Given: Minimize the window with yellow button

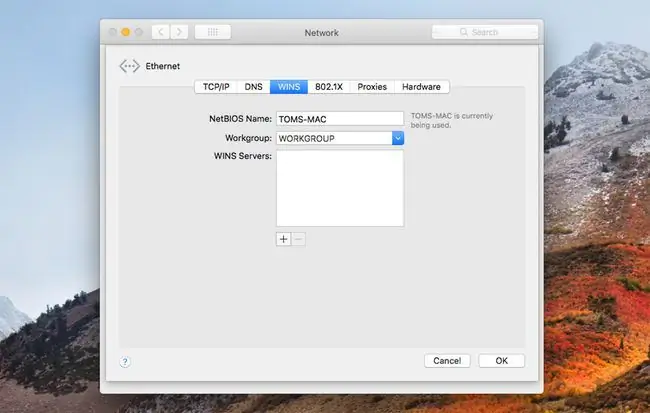Looking at the screenshot, I should click(126, 32).
